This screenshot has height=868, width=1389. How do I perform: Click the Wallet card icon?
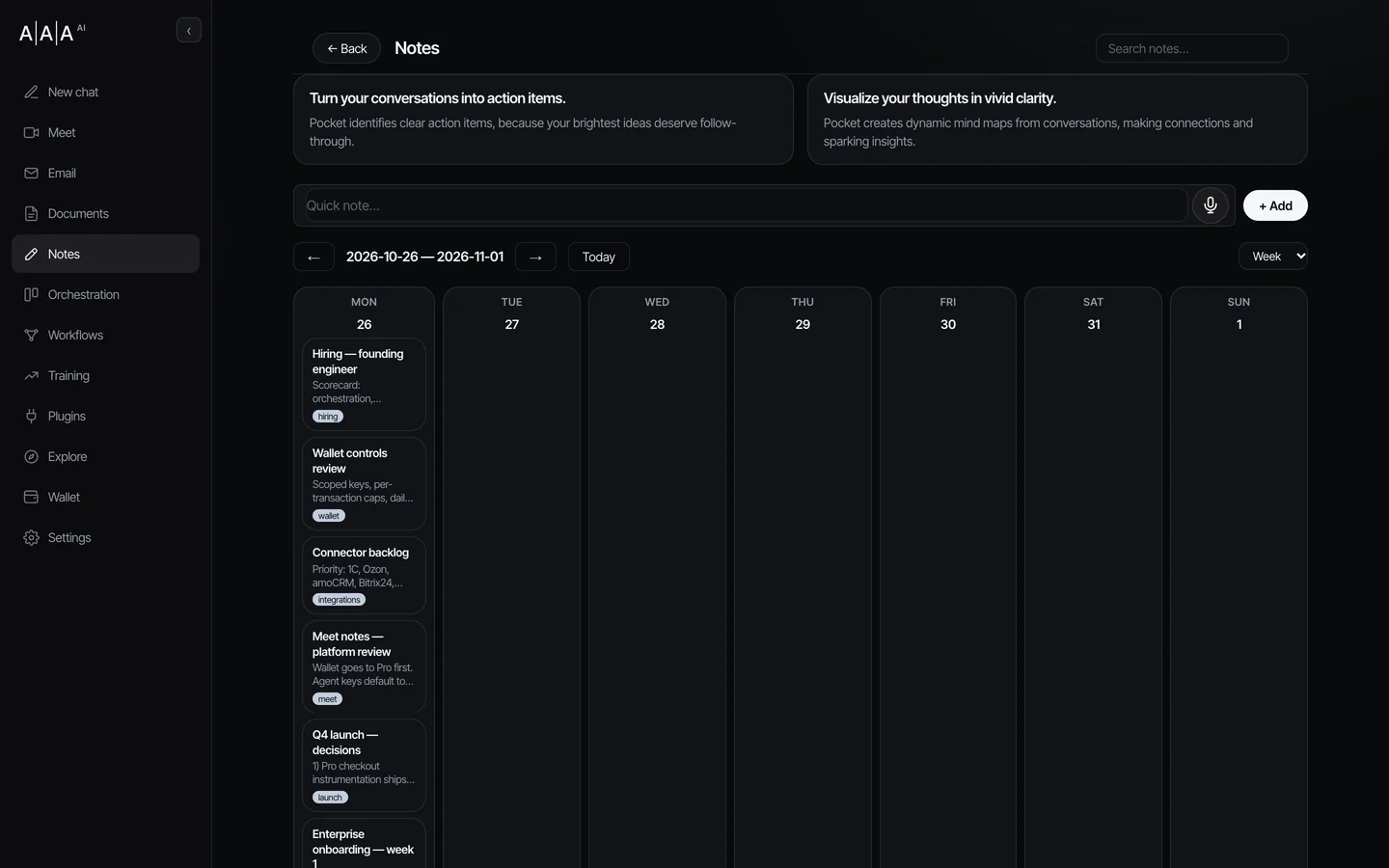pyautogui.click(x=31, y=498)
